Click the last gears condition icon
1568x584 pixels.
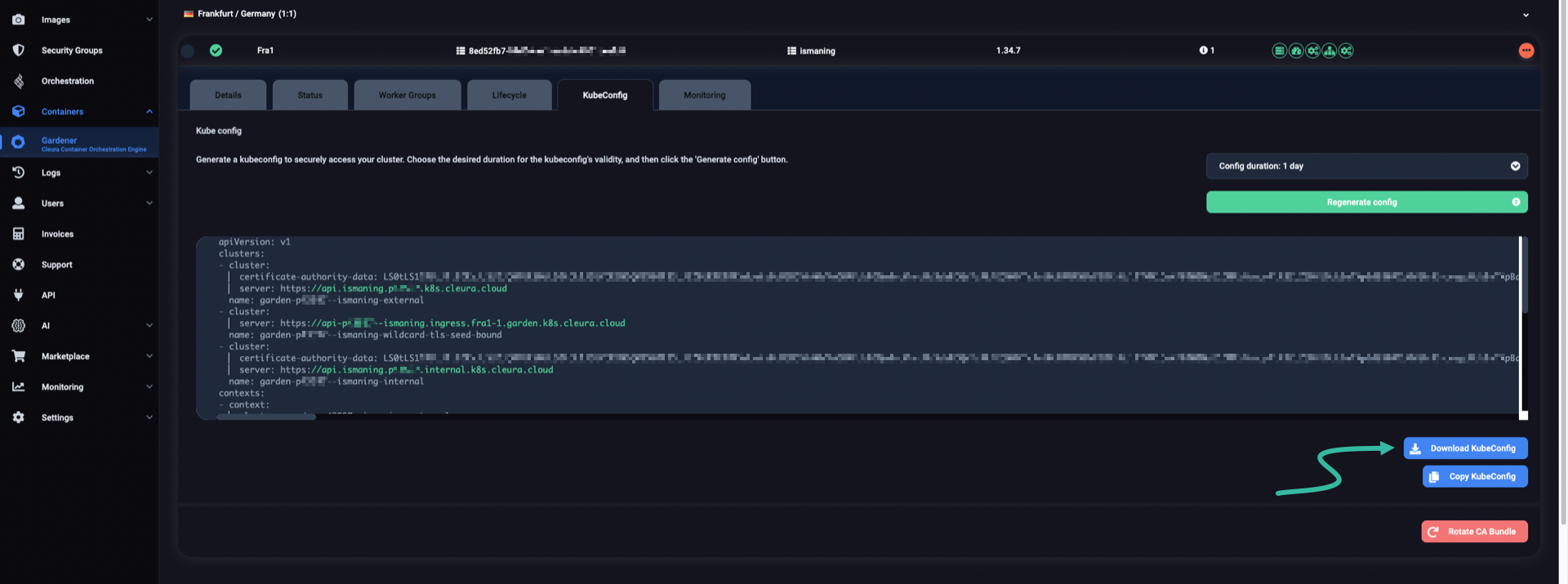click(1346, 51)
